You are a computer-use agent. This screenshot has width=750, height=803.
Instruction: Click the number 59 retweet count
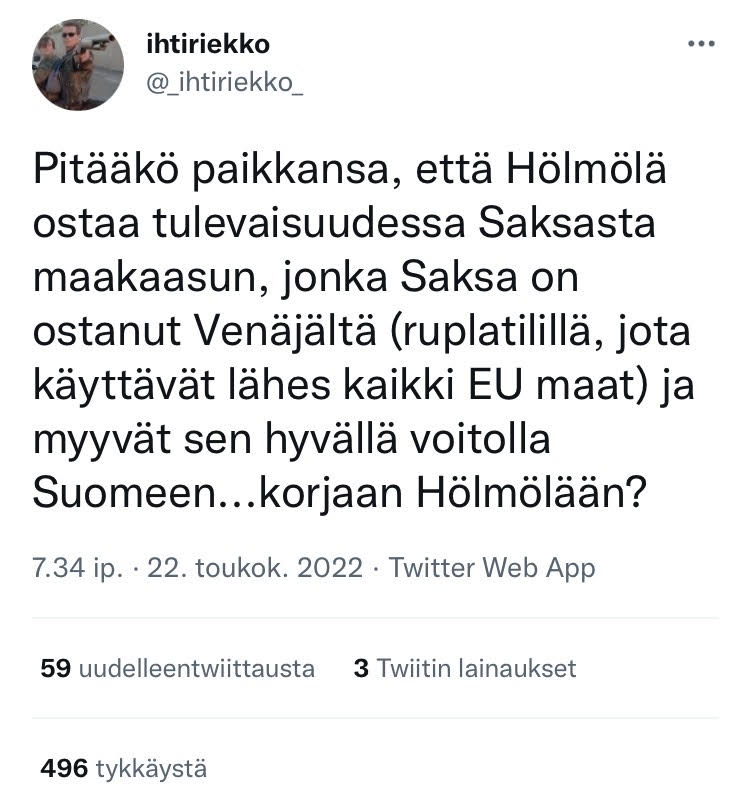[56, 668]
